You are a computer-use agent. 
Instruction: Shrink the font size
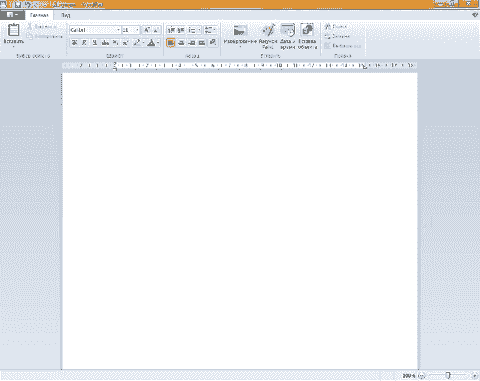pyautogui.click(x=156, y=30)
